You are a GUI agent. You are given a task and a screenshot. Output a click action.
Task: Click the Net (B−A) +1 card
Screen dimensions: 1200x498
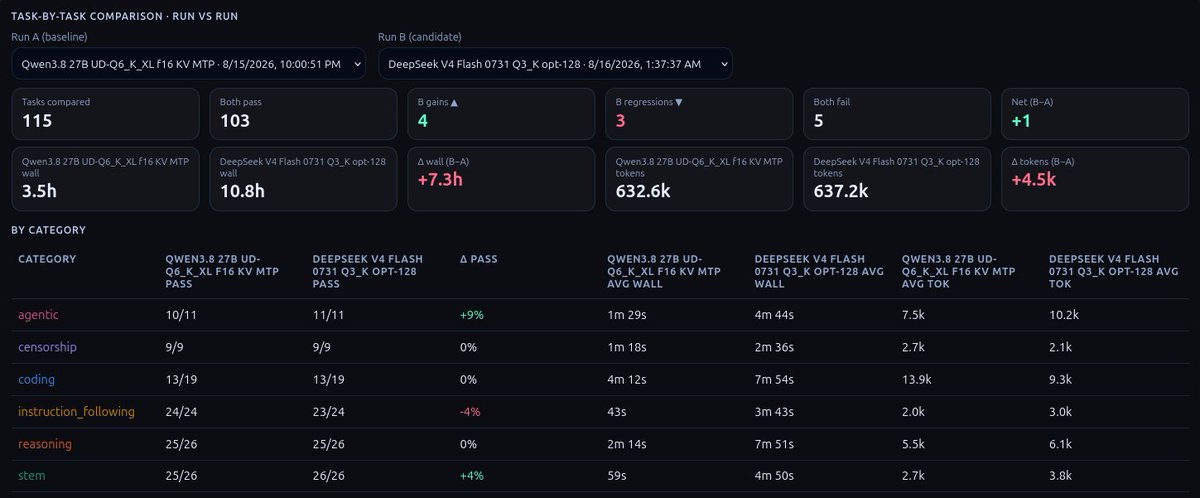click(x=1095, y=114)
